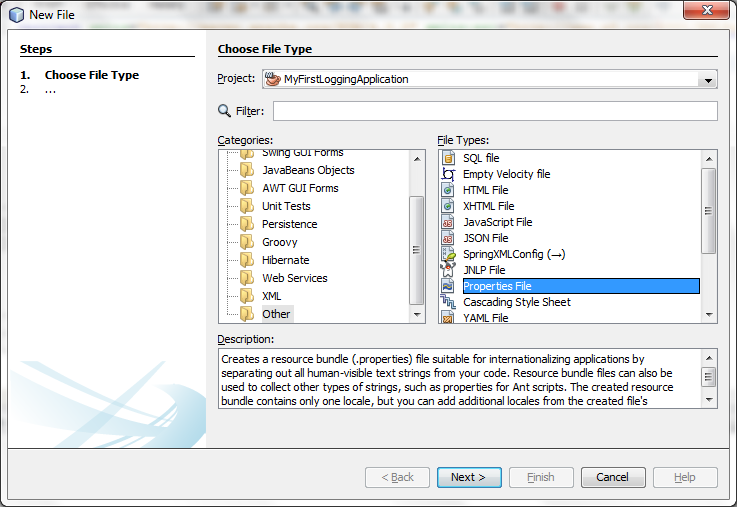Click the Cancel button
The image size is (737, 507).
tap(613, 477)
